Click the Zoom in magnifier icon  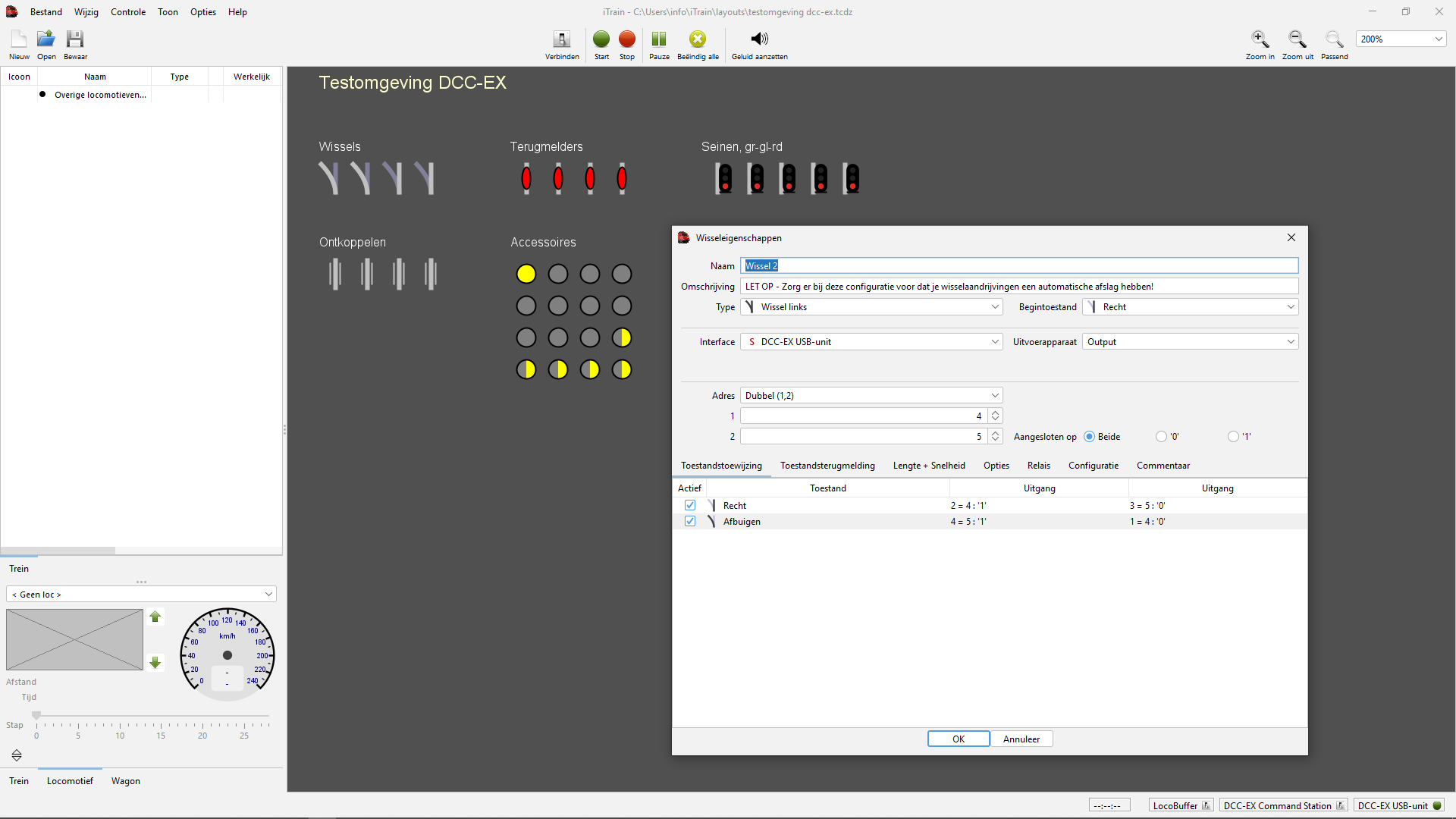pyautogui.click(x=1260, y=39)
